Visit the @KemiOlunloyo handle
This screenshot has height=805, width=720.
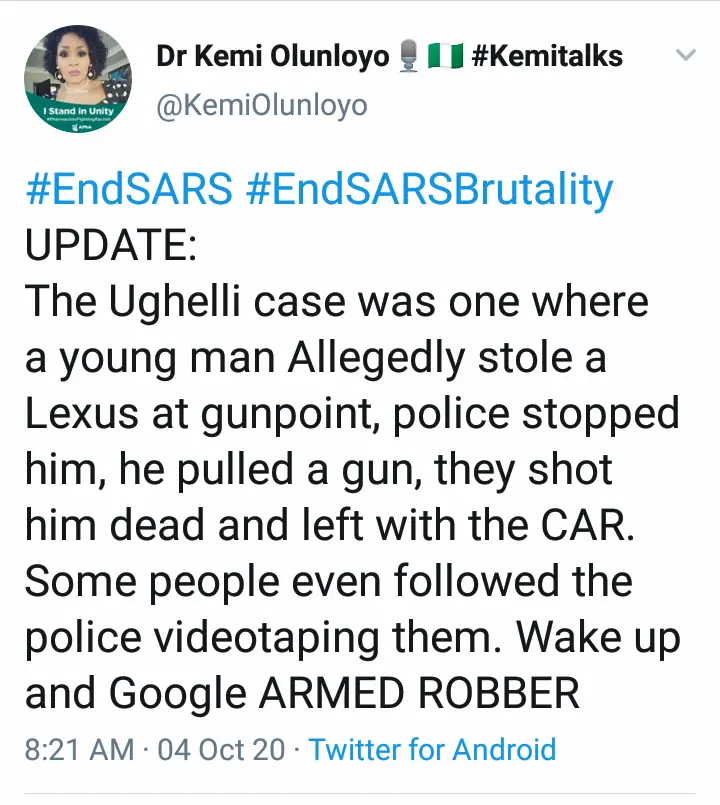coord(262,105)
